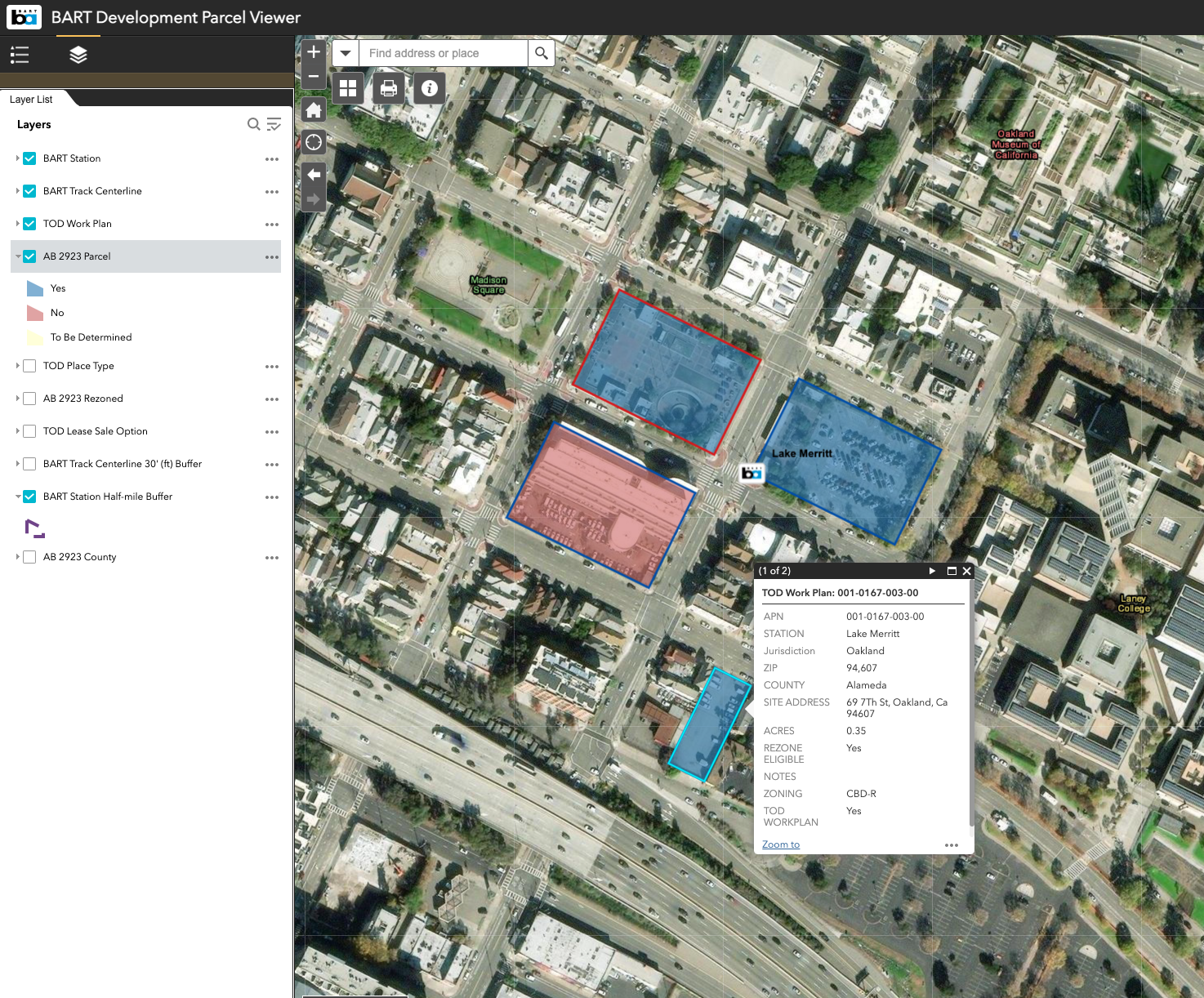Open options for Station Half-mile Buffer layer
Screen dimensions: 1204x998
point(272,497)
